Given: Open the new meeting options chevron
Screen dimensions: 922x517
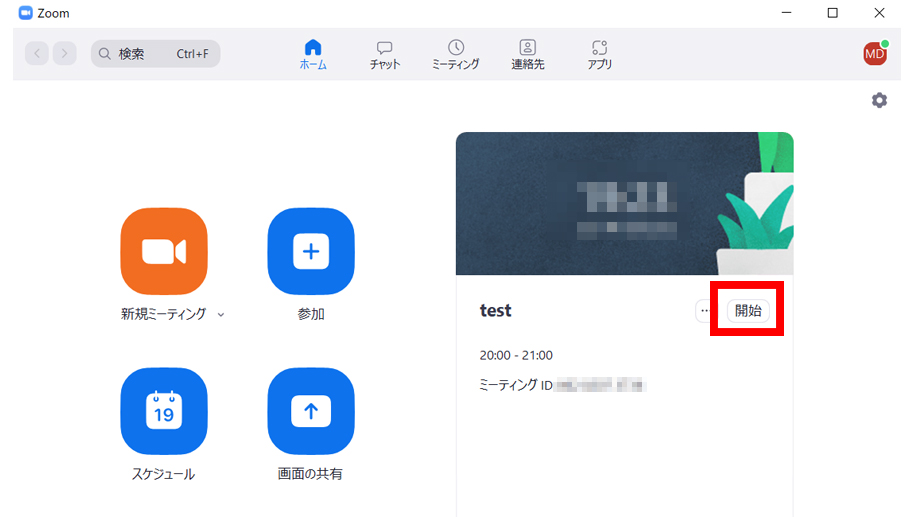Looking at the screenshot, I should point(221,315).
